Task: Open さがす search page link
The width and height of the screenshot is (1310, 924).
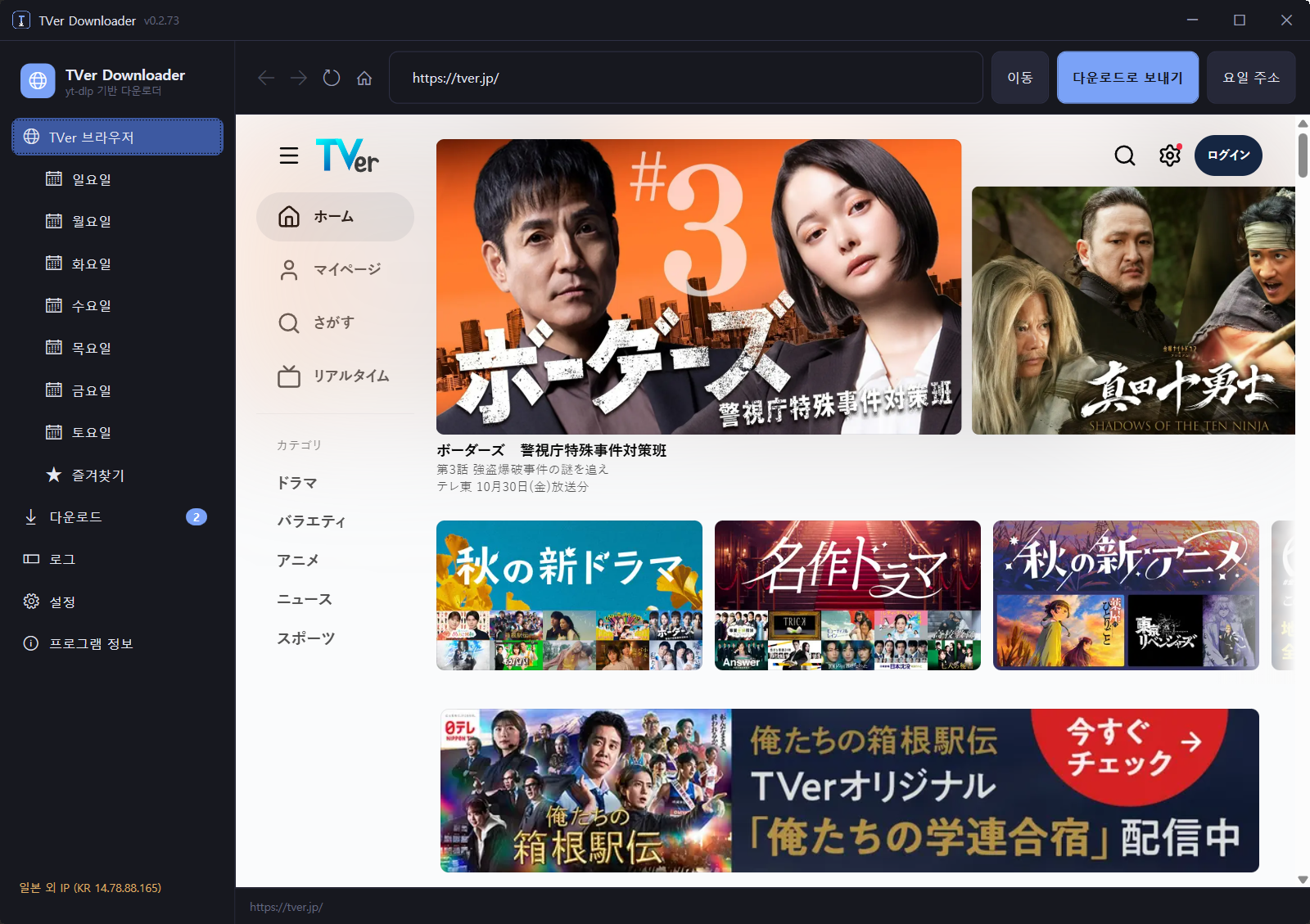Action: (x=335, y=323)
